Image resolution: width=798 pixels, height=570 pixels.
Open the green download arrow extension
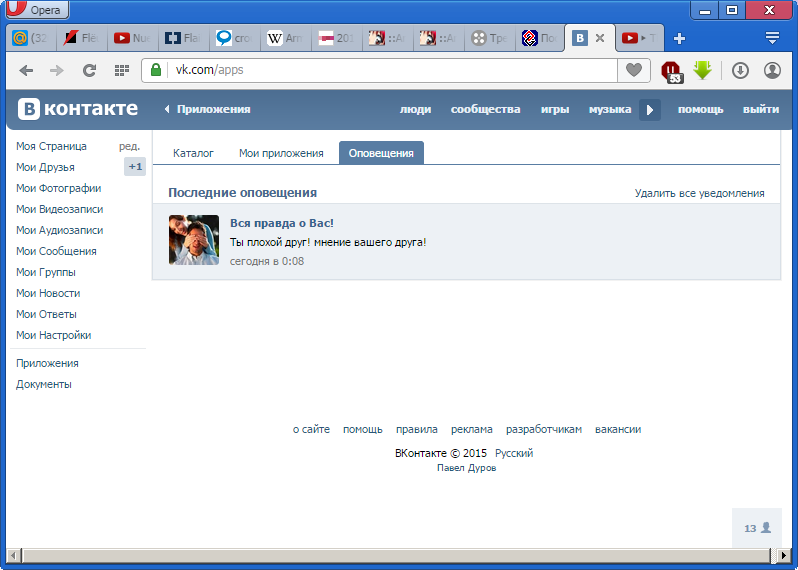pos(702,70)
